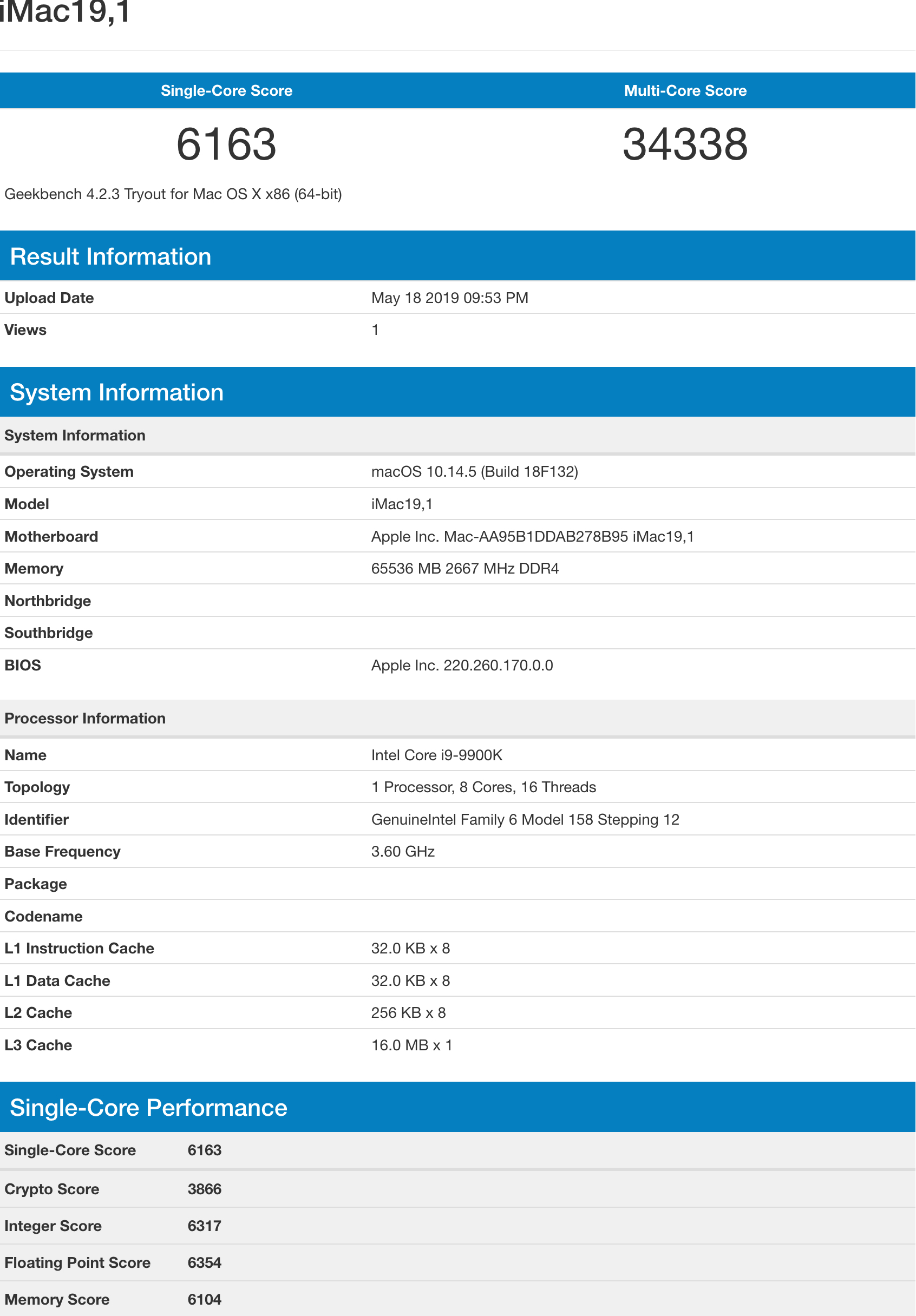Click the L1 Data Cache label
This screenshot has height=1316, width=916.
coord(57,981)
